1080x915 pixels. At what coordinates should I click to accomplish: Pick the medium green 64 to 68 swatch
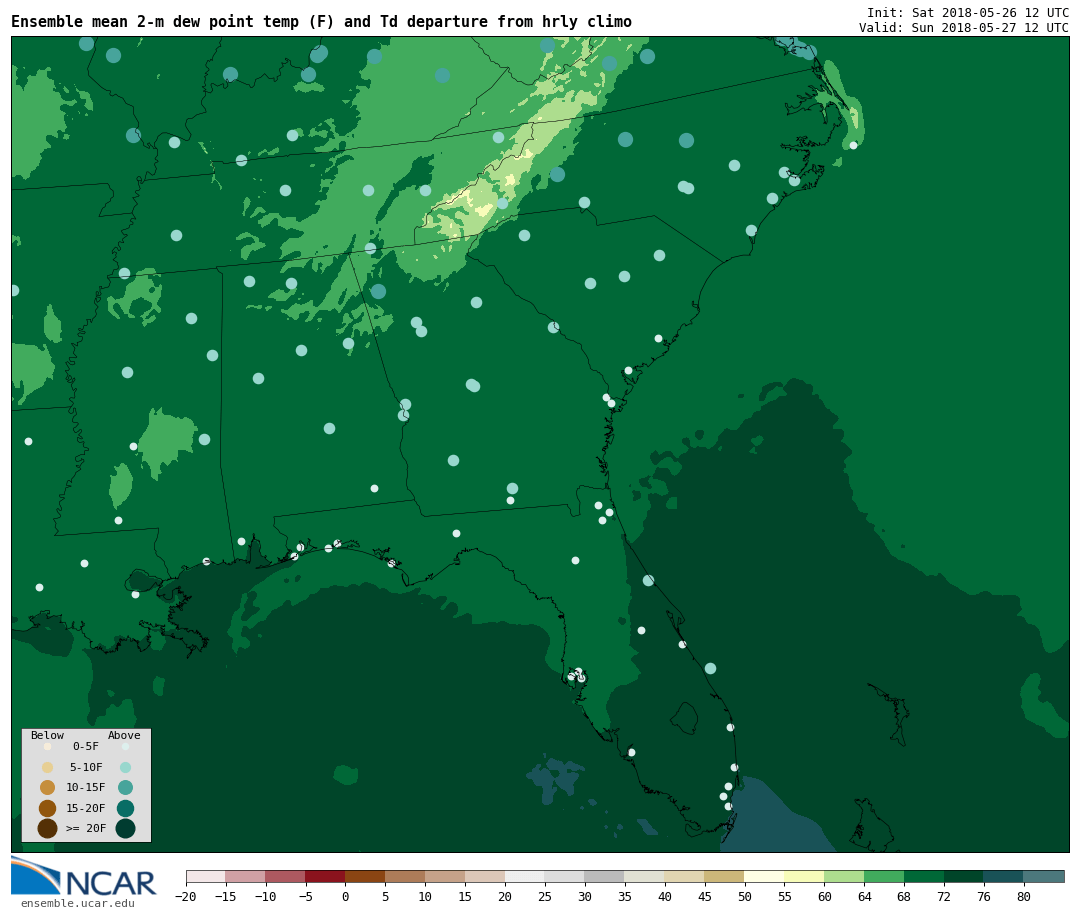(885, 876)
